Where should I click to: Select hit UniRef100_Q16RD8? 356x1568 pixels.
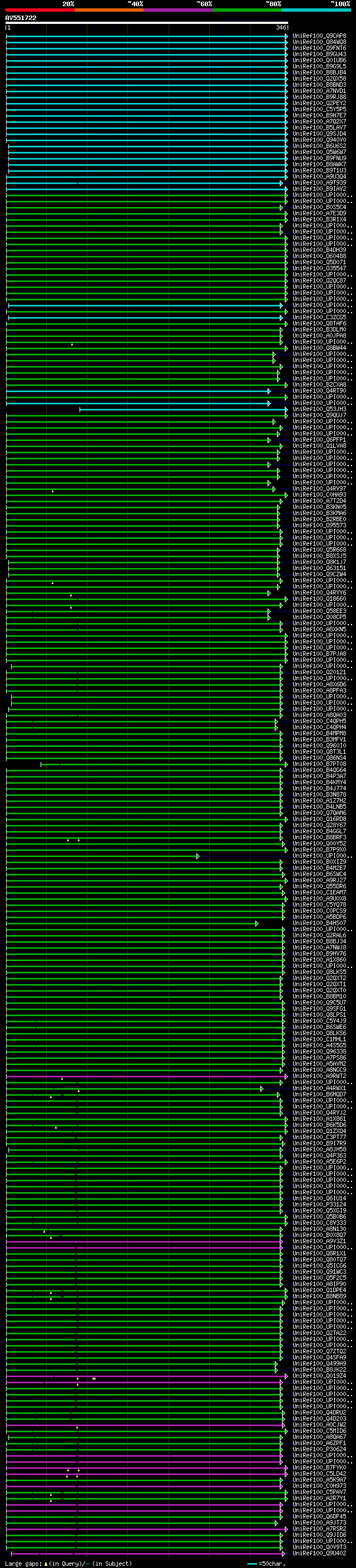pos(319,819)
